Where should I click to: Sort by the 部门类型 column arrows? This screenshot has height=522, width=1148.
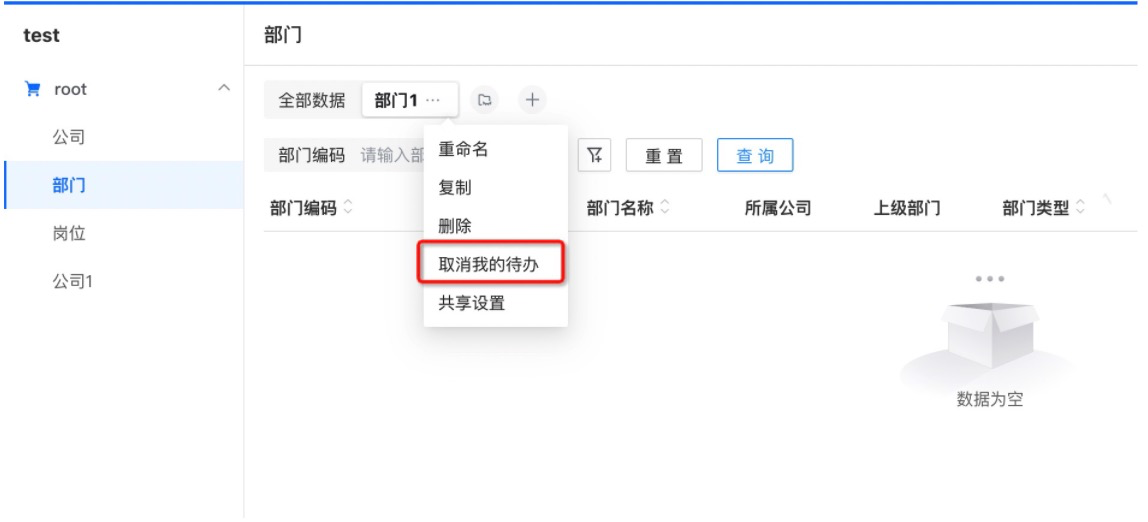coord(1080,209)
